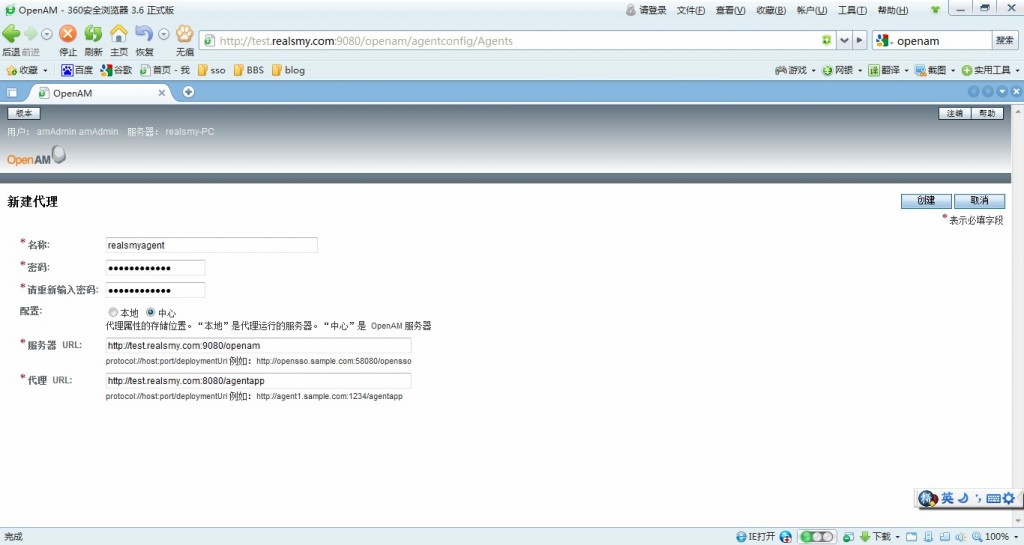Click 请登录 login link
Image resolution: width=1024 pixels, height=545 pixels.
coord(646,10)
